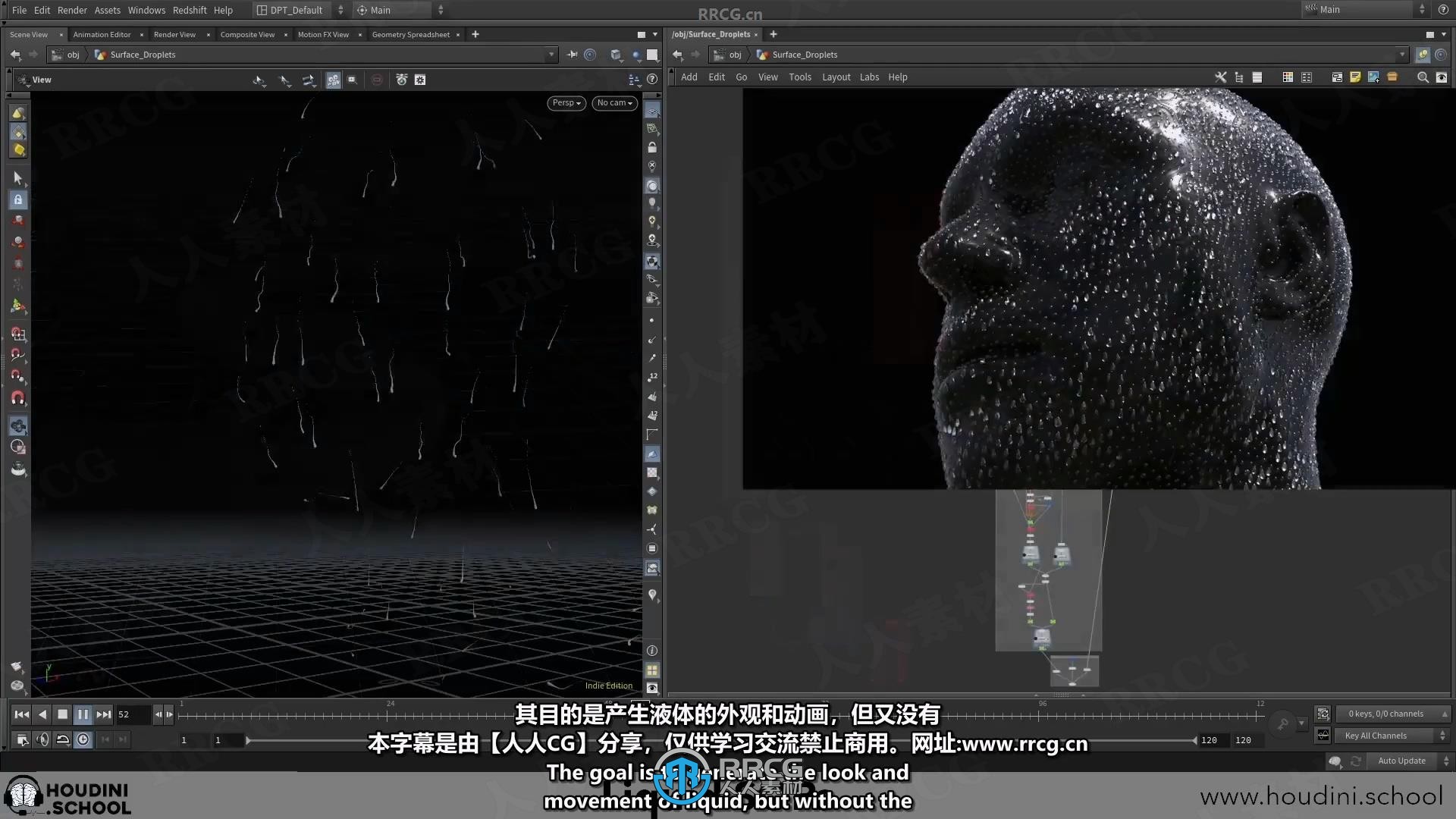This screenshot has height=819, width=1456.
Task: Switch network editor to list mode icon
Action: coord(1257,77)
